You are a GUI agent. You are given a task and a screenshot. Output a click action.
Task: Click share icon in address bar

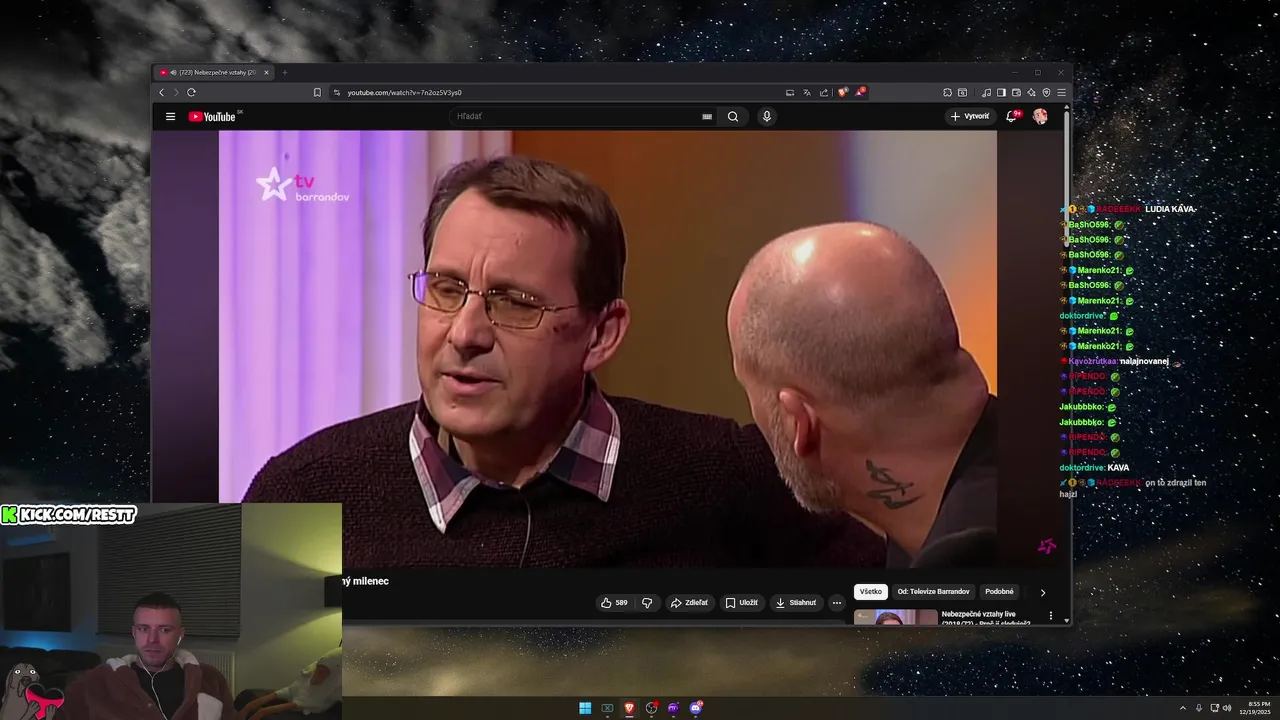coord(823,92)
